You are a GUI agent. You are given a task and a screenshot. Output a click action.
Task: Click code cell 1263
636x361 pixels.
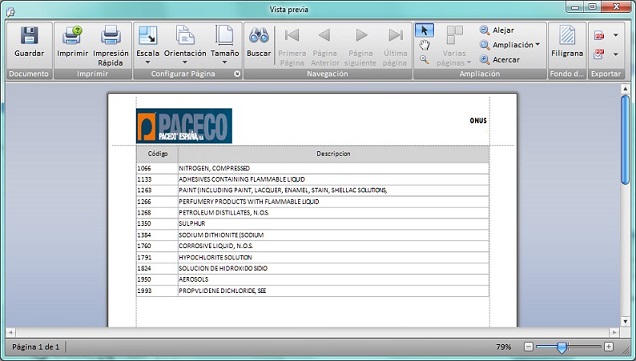point(157,190)
